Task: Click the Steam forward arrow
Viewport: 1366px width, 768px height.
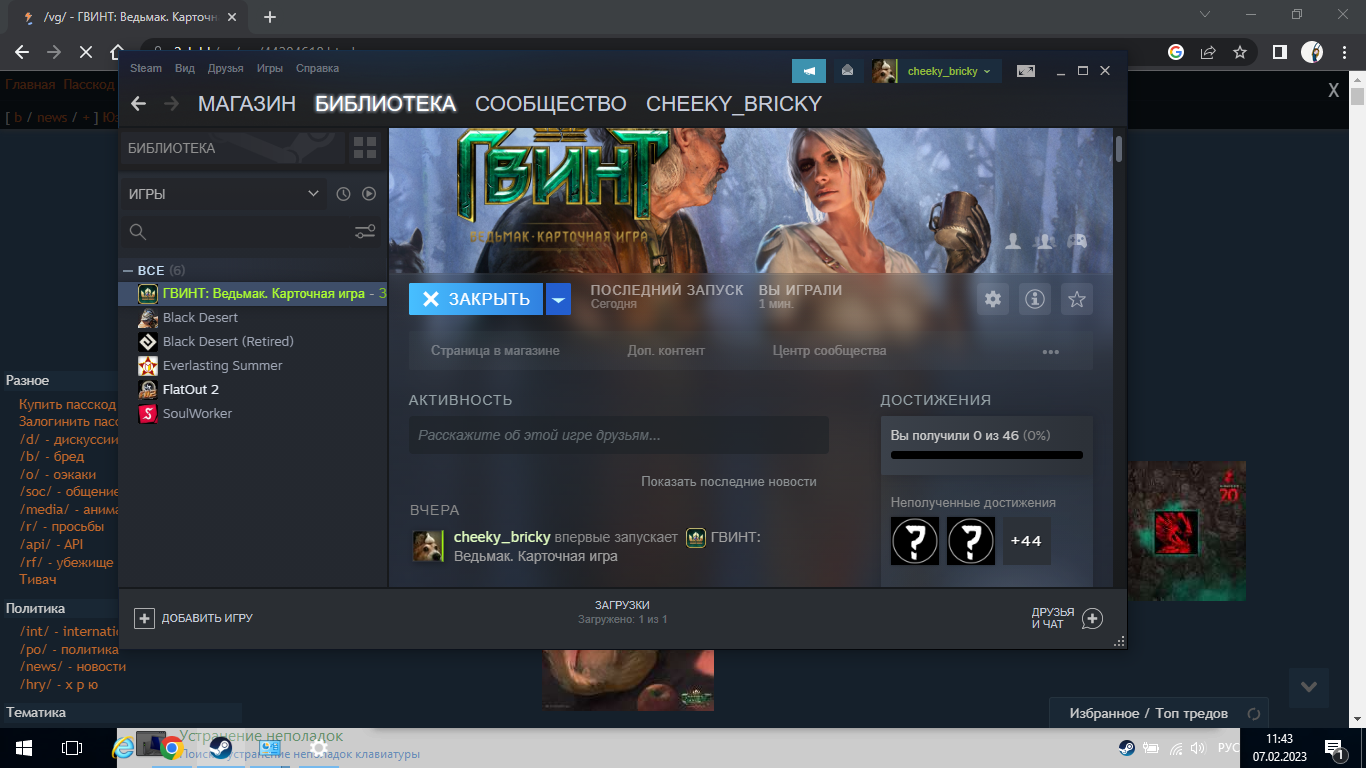Action: pos(171,104)
